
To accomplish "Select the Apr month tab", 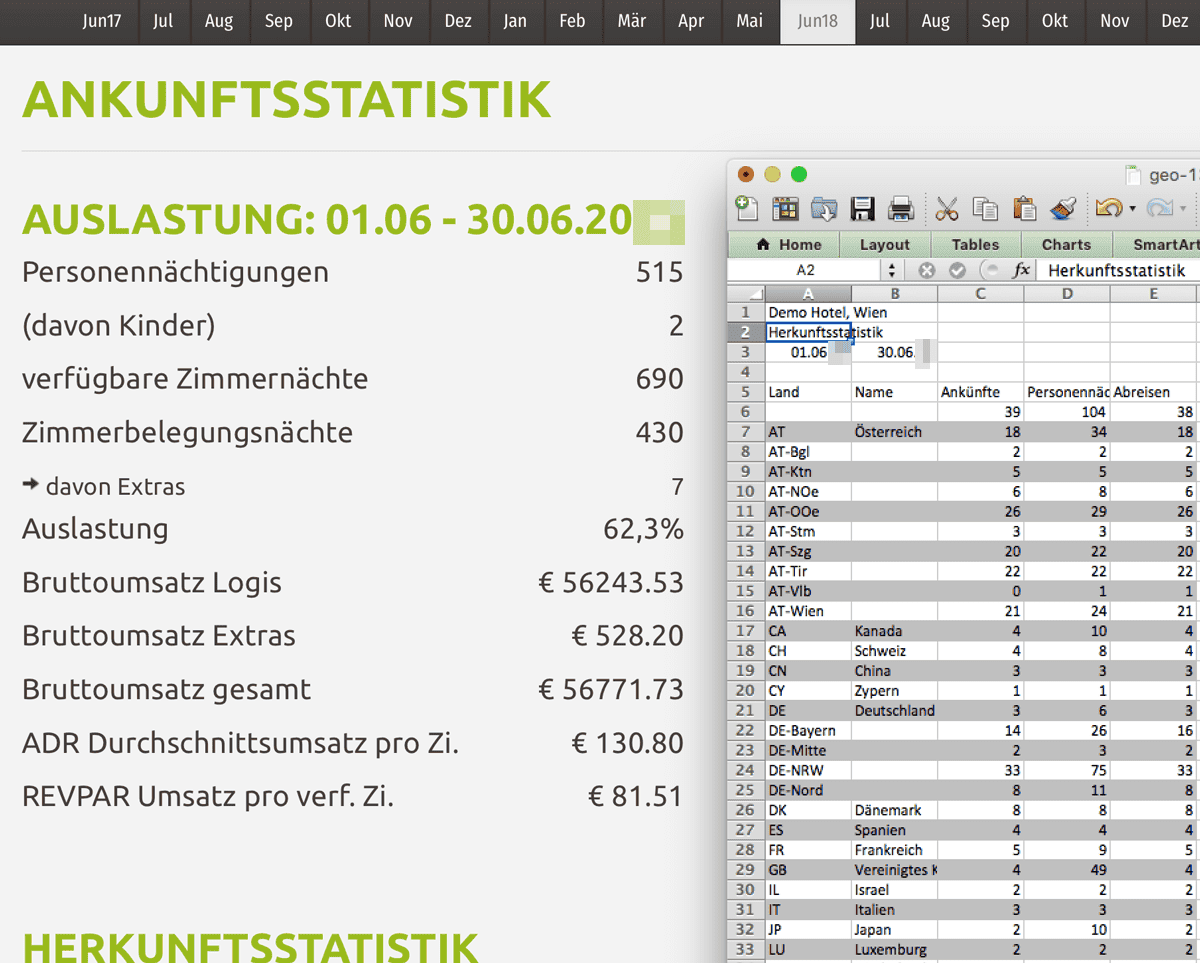I will [x=691, y=21].
